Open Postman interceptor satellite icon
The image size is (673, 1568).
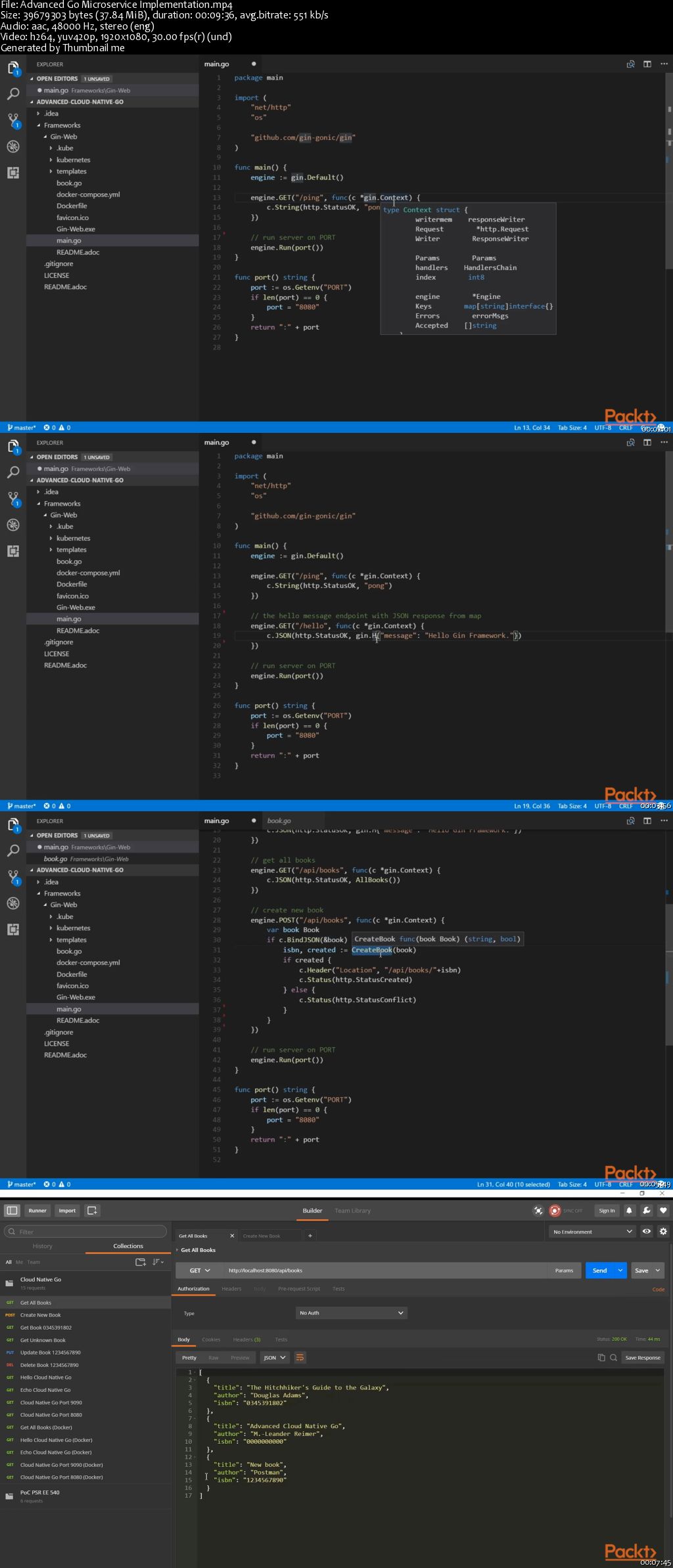pos(538,1211)
